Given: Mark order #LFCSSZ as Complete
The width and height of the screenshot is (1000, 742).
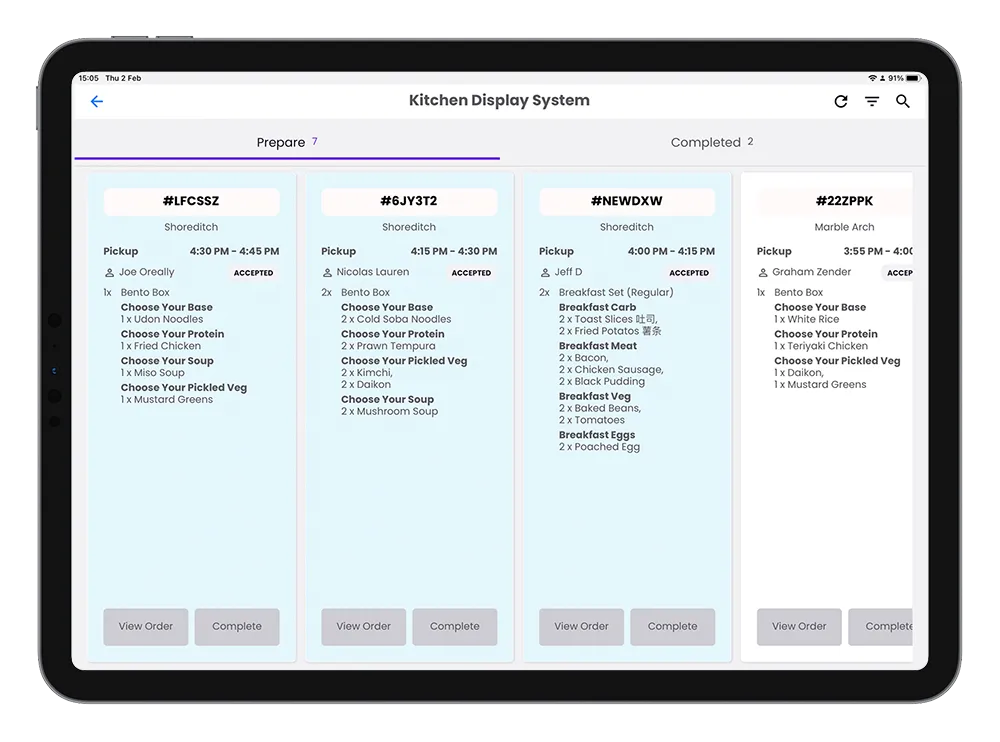Looking at the screenshot, I should click(x=237, y=627).
